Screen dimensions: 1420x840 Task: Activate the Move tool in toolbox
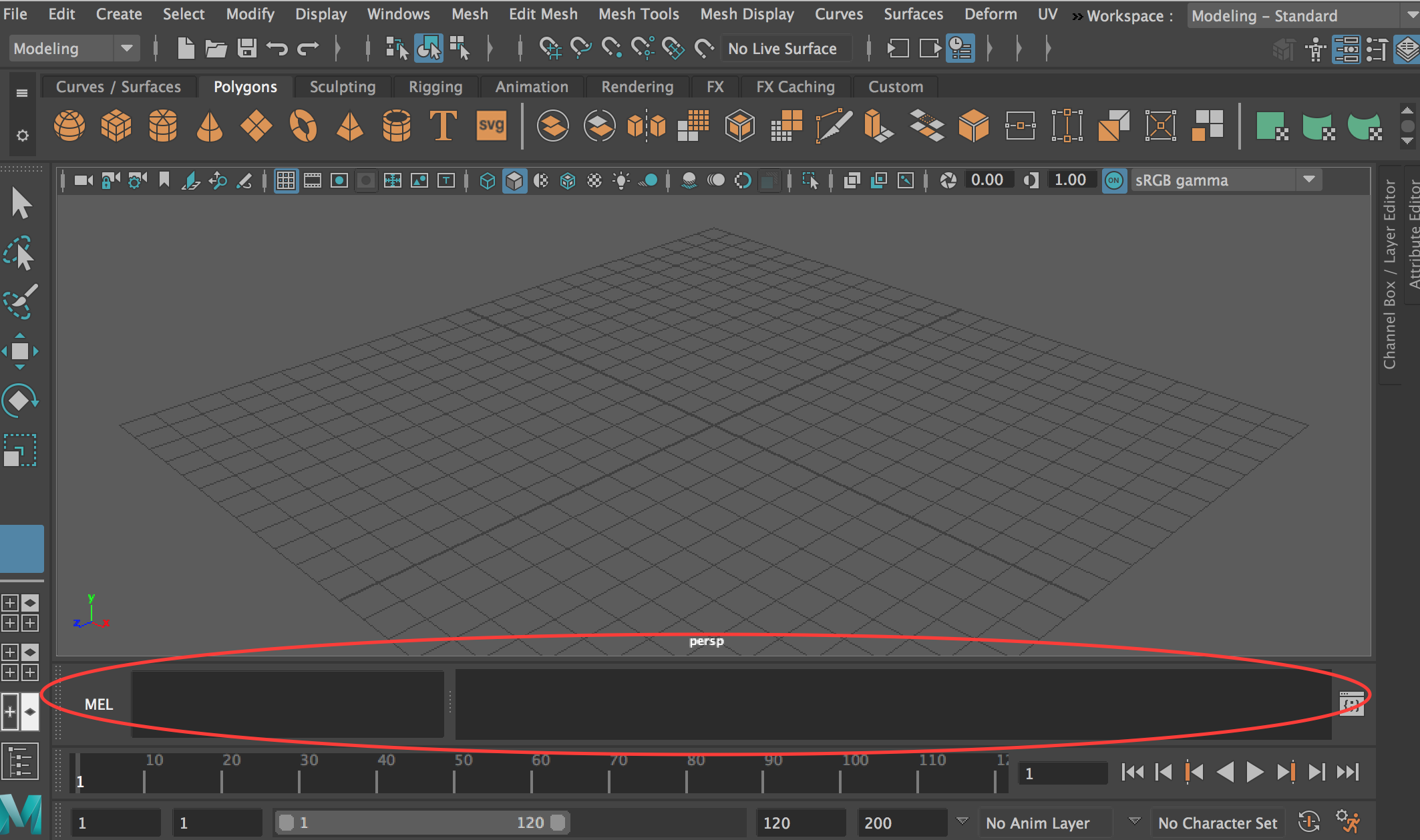coord(20,351)
